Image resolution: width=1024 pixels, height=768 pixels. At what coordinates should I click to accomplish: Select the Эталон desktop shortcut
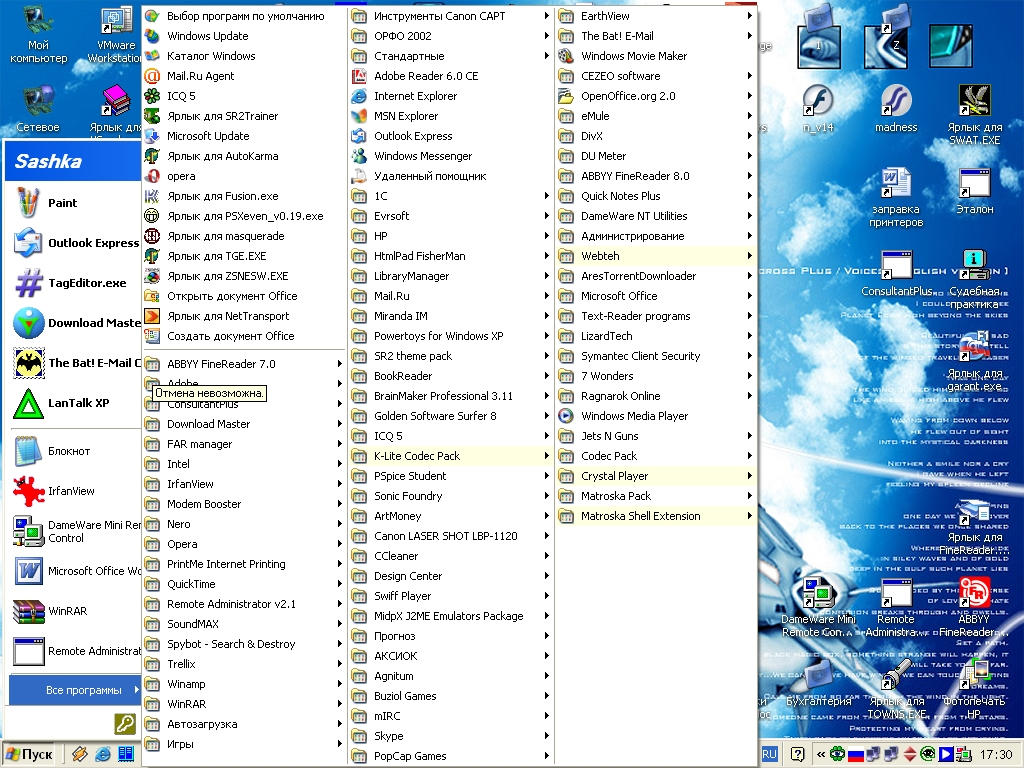975,191
